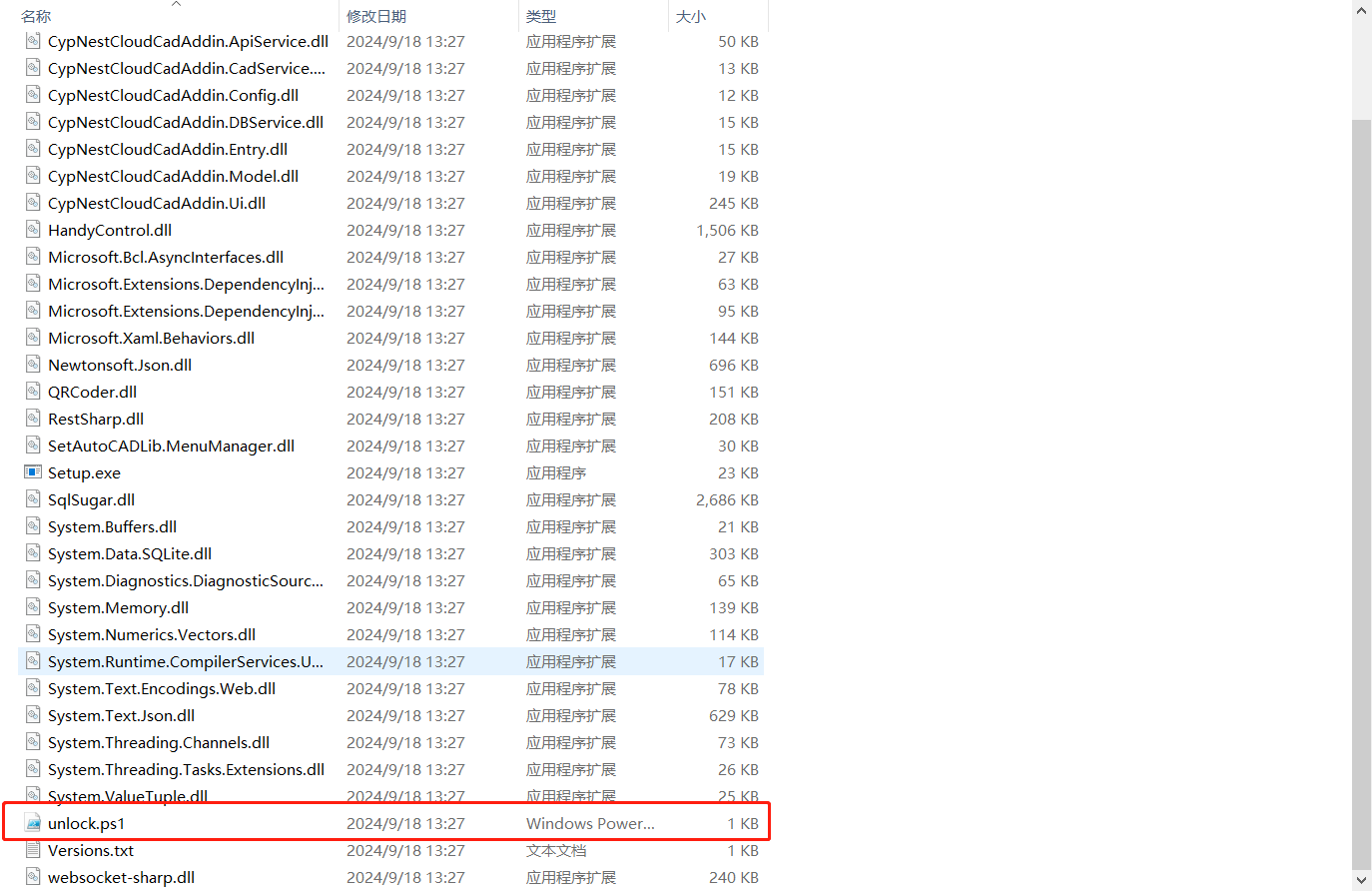This screenshot has width=1372, height=891.
Task: Click the System.Numerics.Vectors.dll file icon
Action: pyautogui.click(x=33, y=634)
